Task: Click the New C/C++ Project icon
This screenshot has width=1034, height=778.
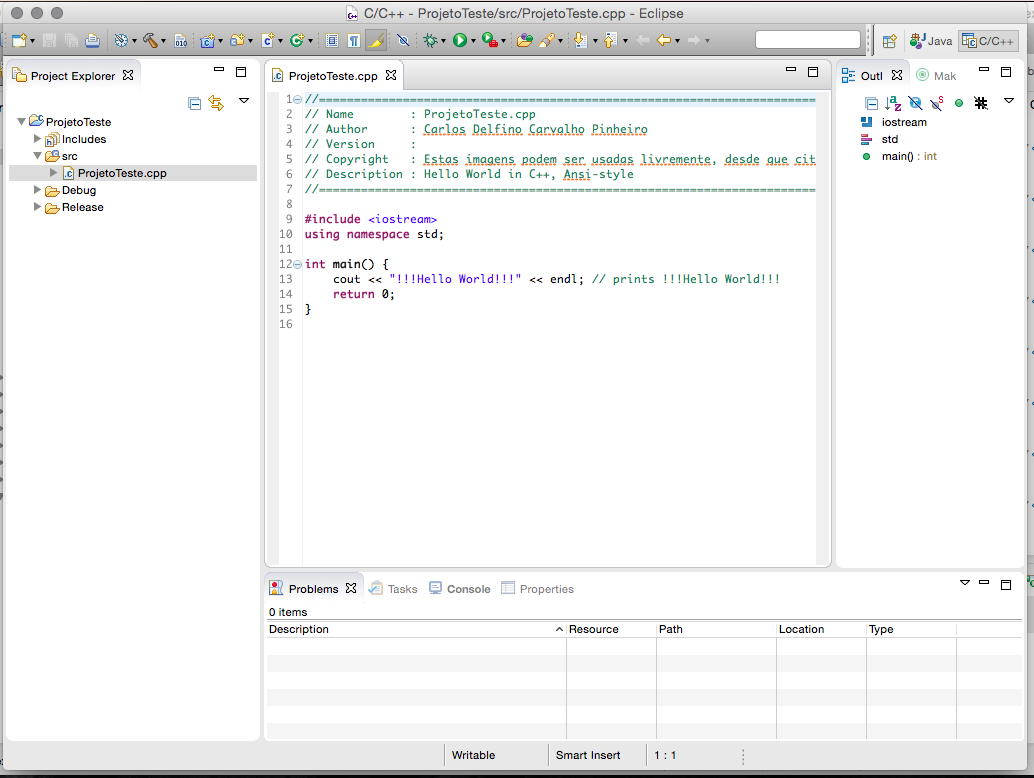Action: point(208,41)
